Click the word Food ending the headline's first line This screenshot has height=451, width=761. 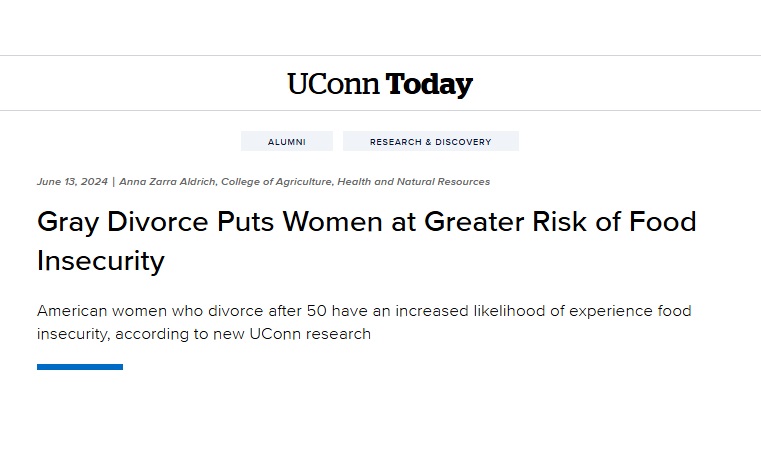click(662, 222)
